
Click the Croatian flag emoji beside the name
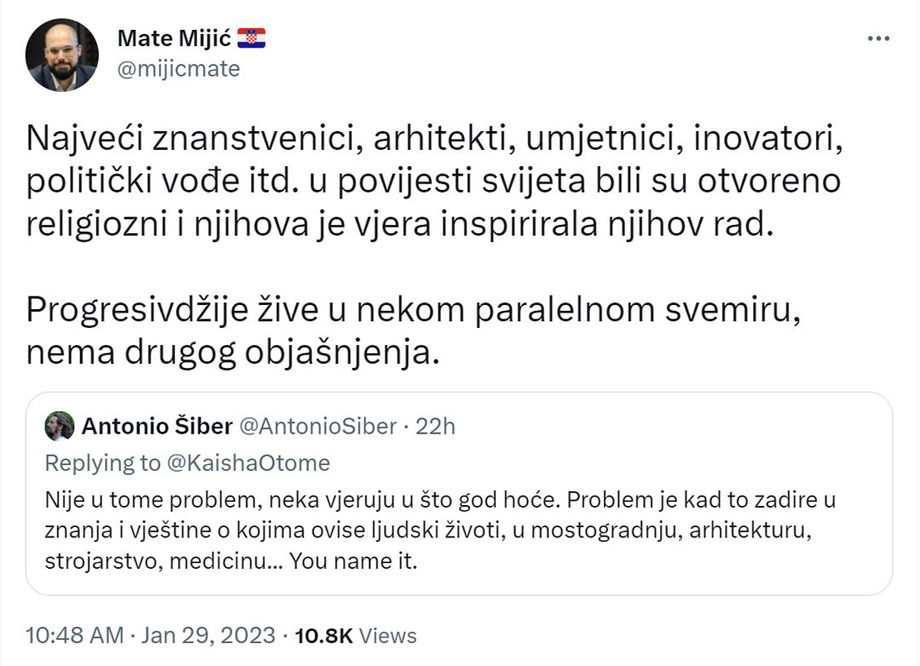click(251, 39)
